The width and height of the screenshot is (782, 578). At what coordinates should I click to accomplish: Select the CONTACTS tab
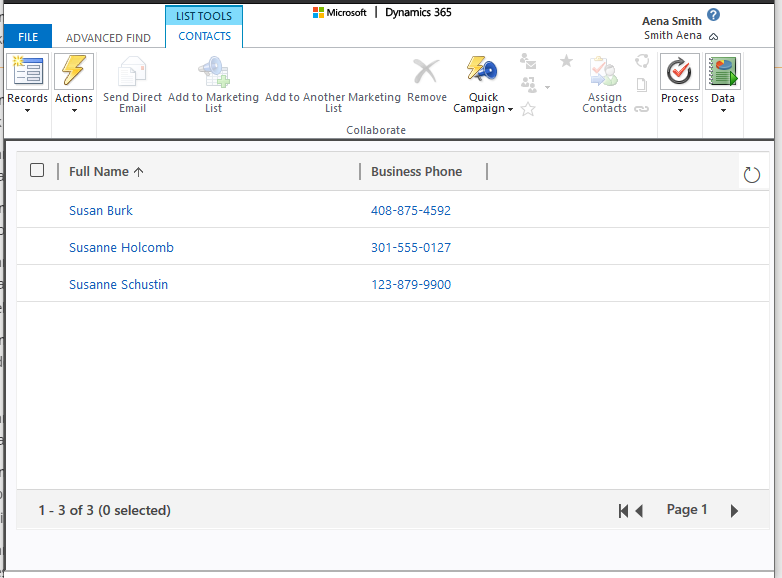tap(204, 36)
